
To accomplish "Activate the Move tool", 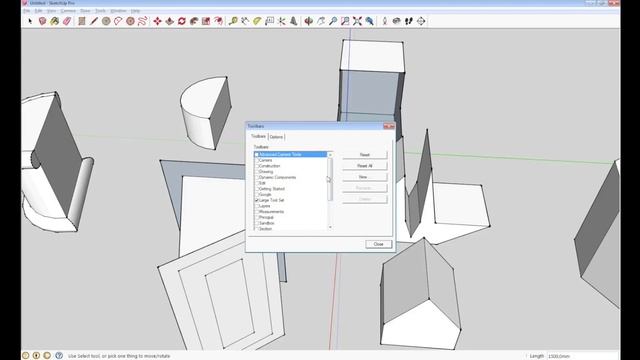I will 157,21.
